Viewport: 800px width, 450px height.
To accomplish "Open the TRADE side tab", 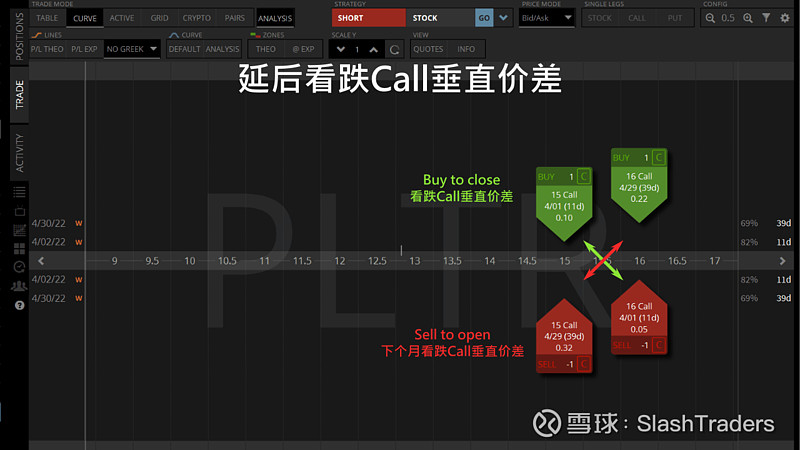I will click(x=19, y=94).
